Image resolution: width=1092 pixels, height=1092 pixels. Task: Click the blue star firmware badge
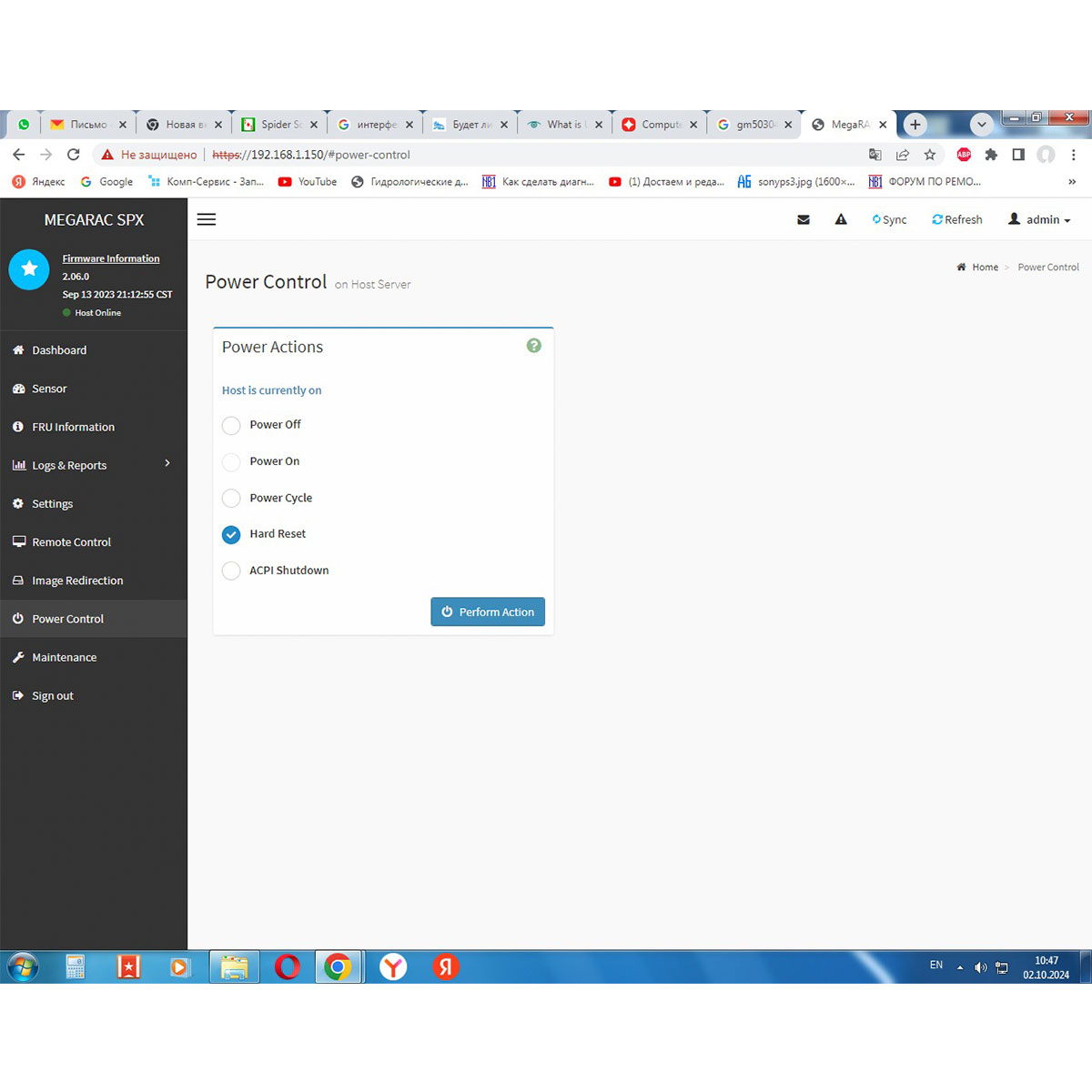pos(29,269)
